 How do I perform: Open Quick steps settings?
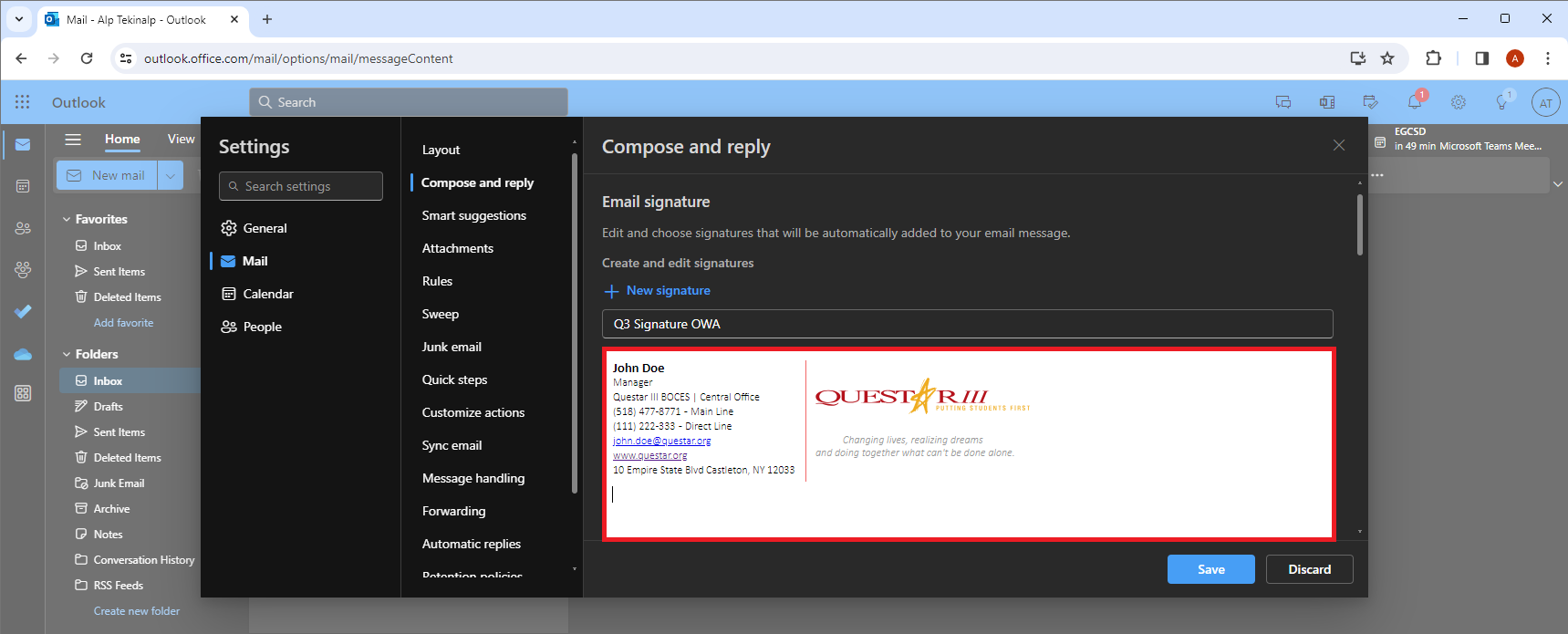point(454,379)
